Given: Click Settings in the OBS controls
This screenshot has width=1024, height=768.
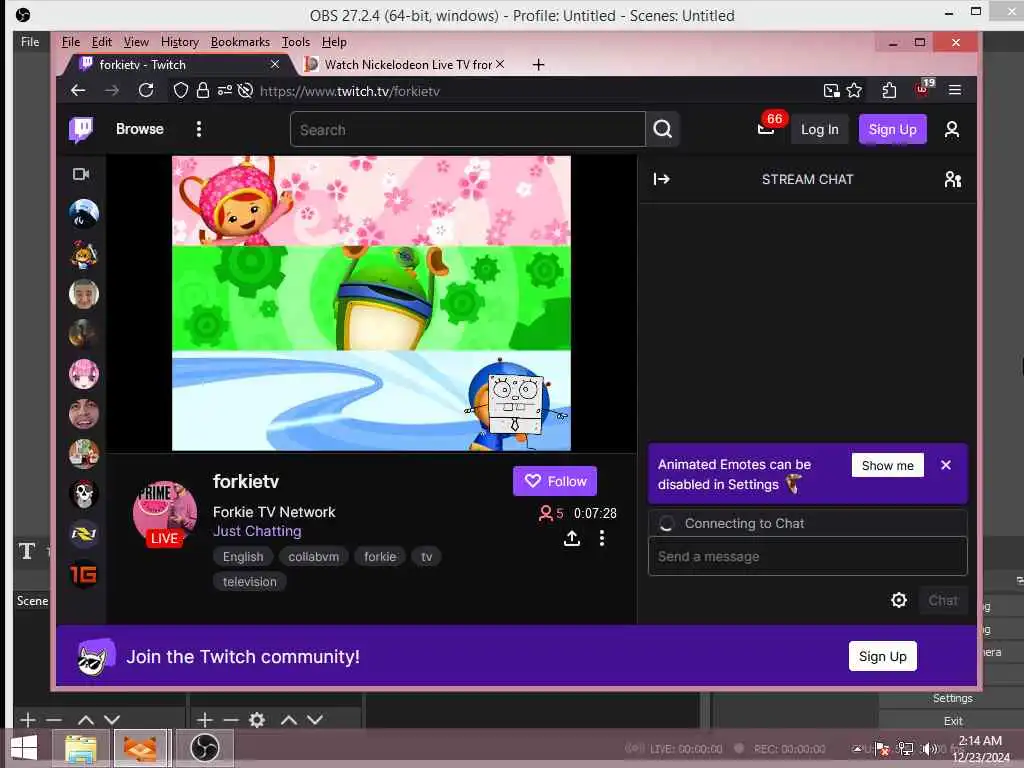Looking at the screenshot, I should click(952, 698).
